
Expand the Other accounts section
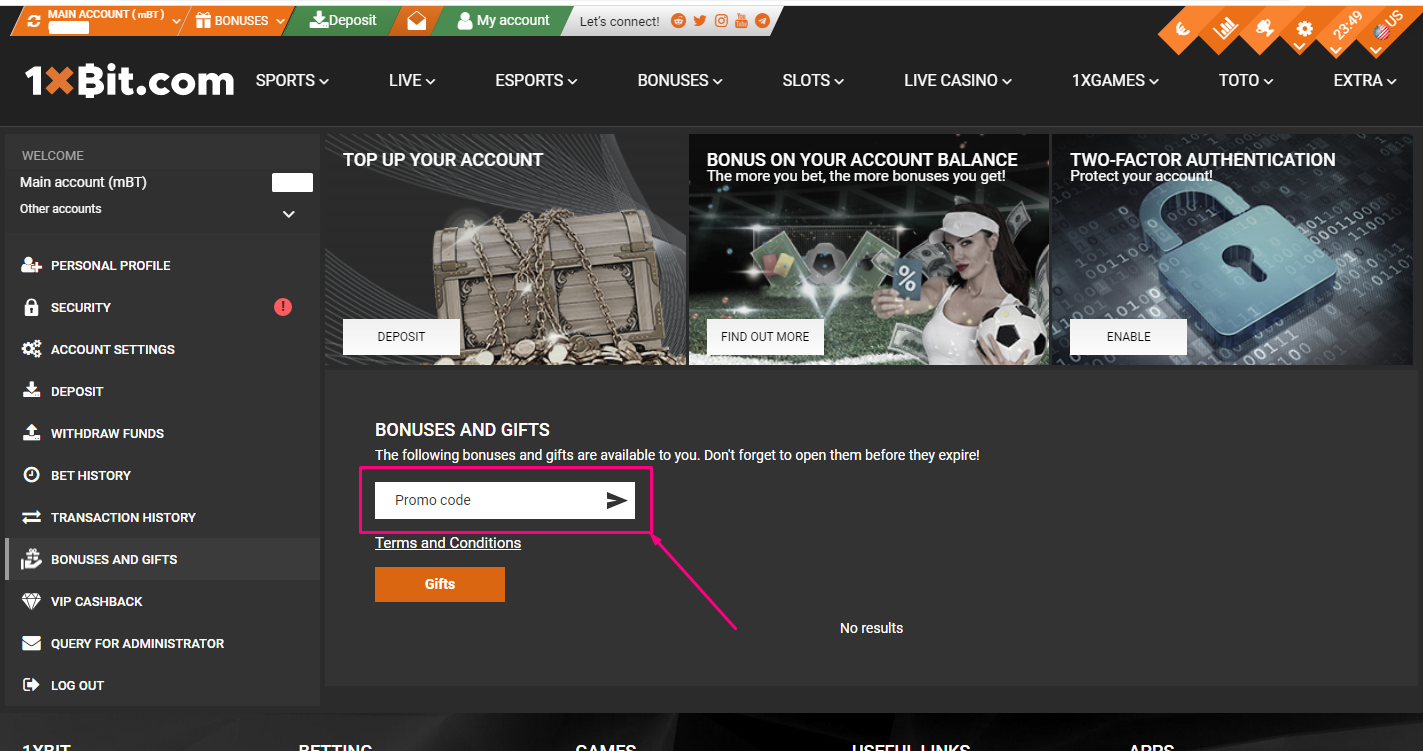tap(288, 212)
